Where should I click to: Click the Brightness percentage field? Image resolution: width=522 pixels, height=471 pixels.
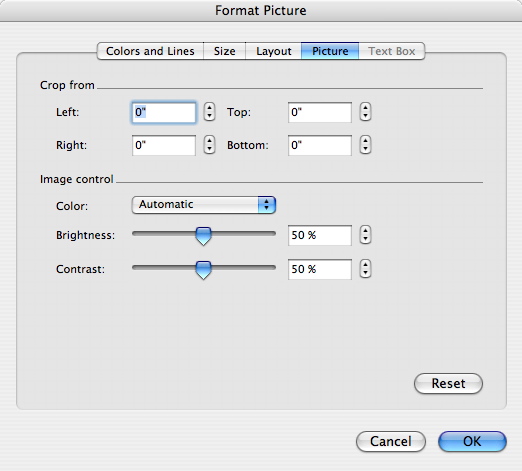320,235
